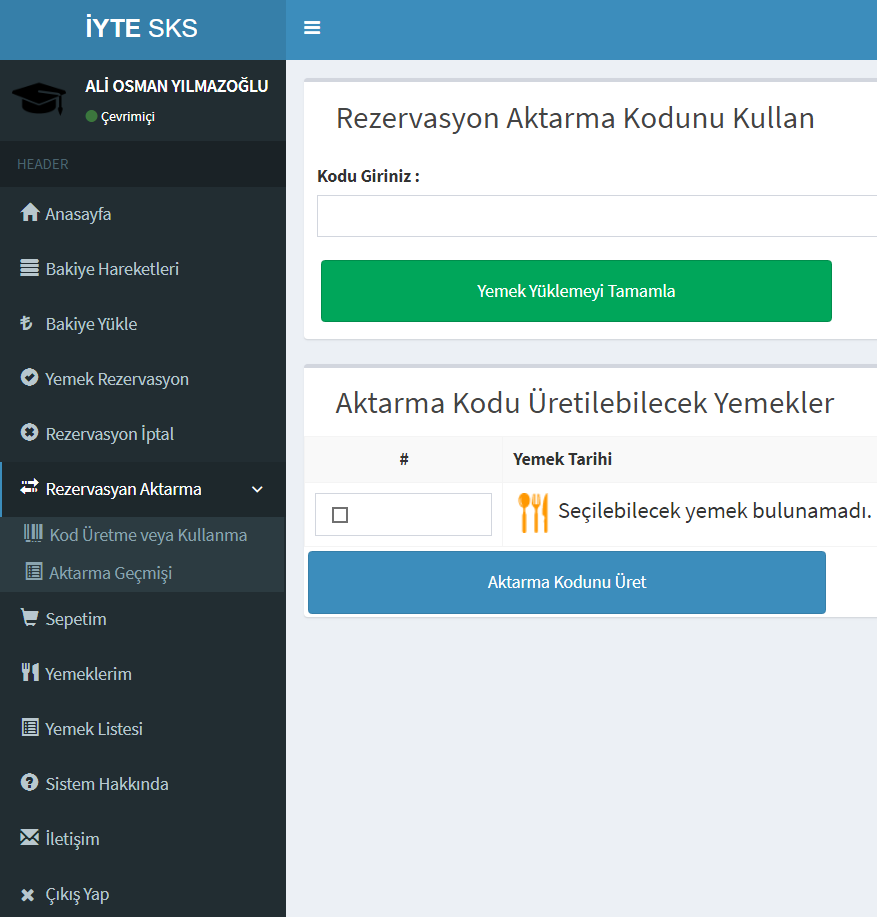Click the Kodu Giriniz text field
The height and width of the screenshot is (917, 877).
click(596, 216)
